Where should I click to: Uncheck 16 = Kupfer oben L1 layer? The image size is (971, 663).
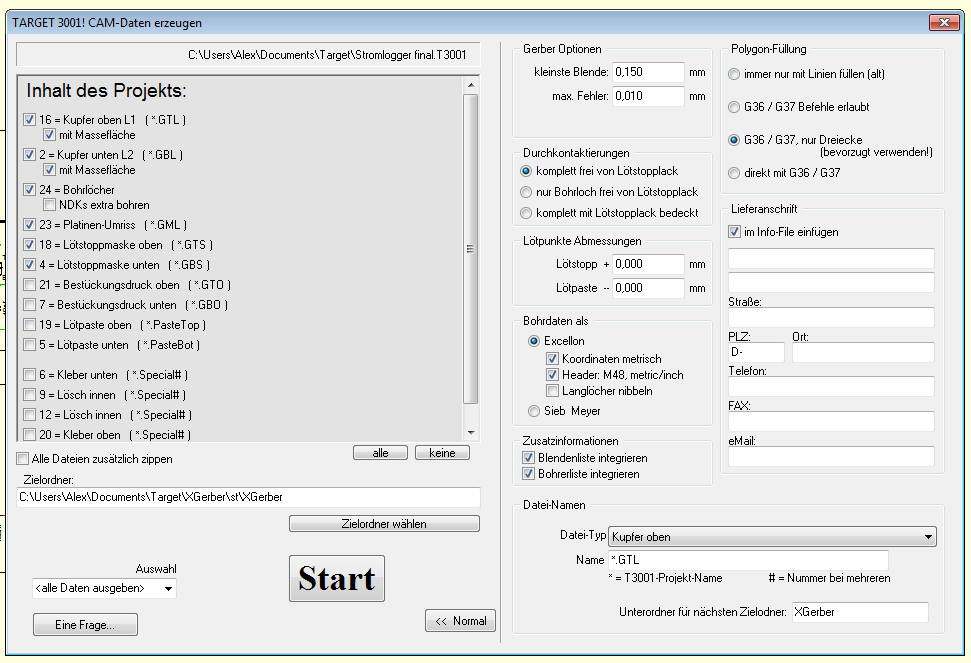29,119
